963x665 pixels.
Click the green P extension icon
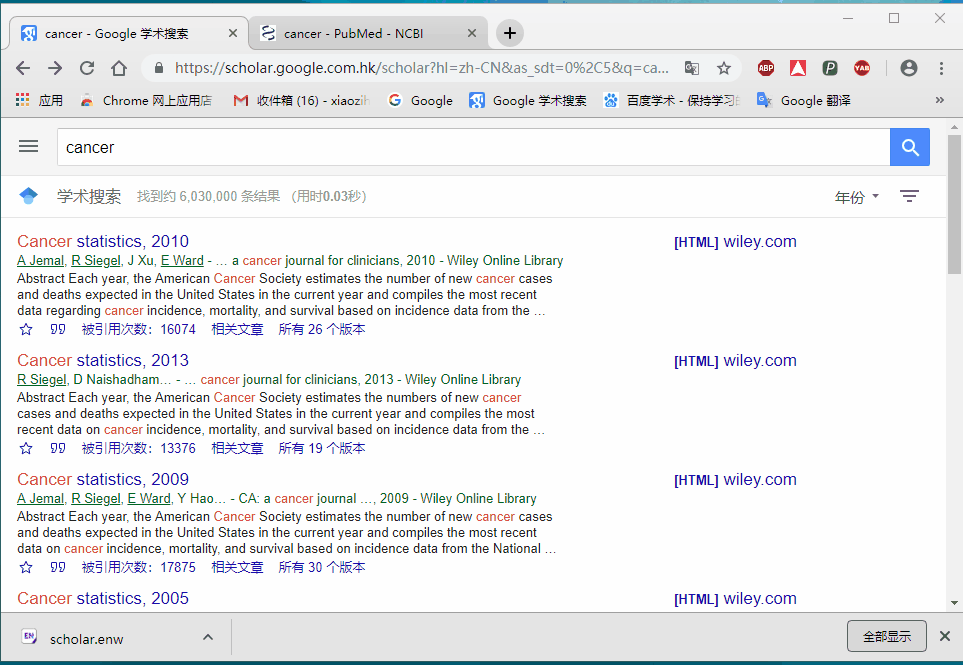point(830,68)
